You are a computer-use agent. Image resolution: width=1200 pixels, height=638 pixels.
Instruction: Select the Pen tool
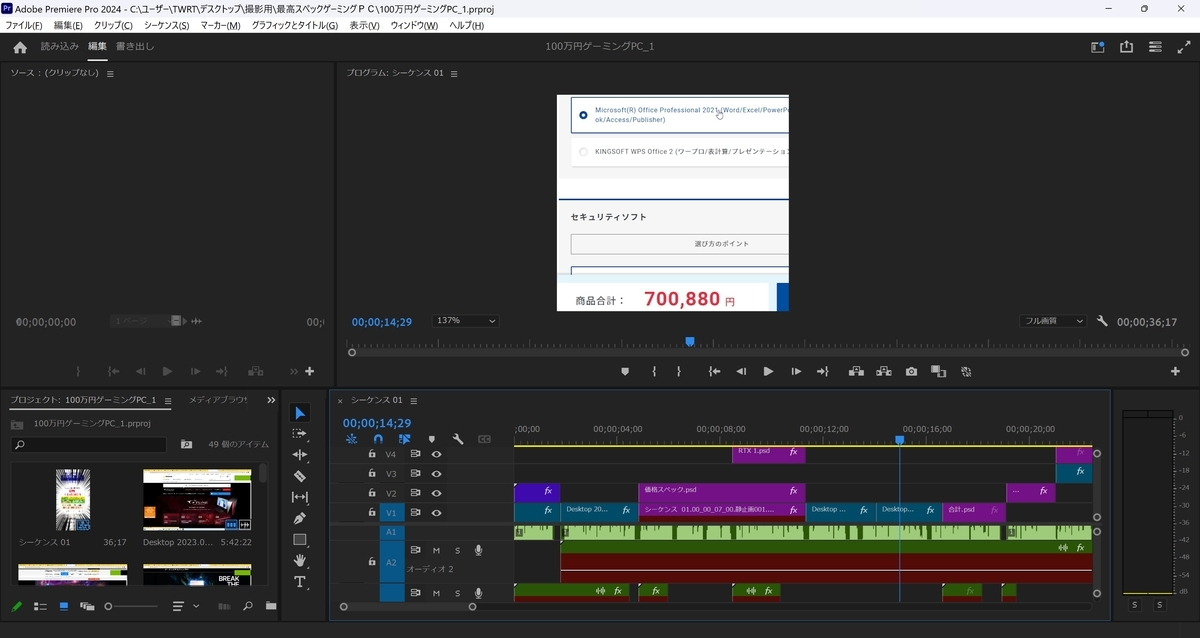(300, 518)
